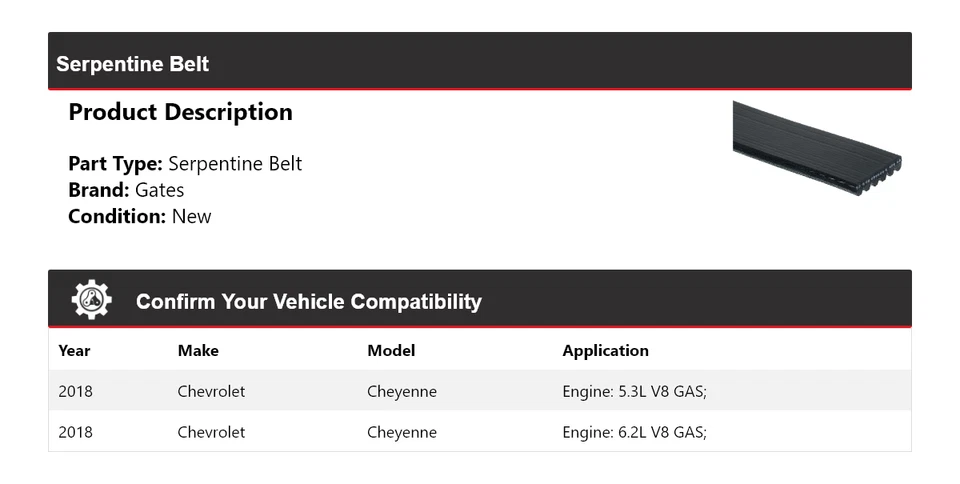960x484 pixels.
Task: Select the Product Description heading
Action: 180,112
